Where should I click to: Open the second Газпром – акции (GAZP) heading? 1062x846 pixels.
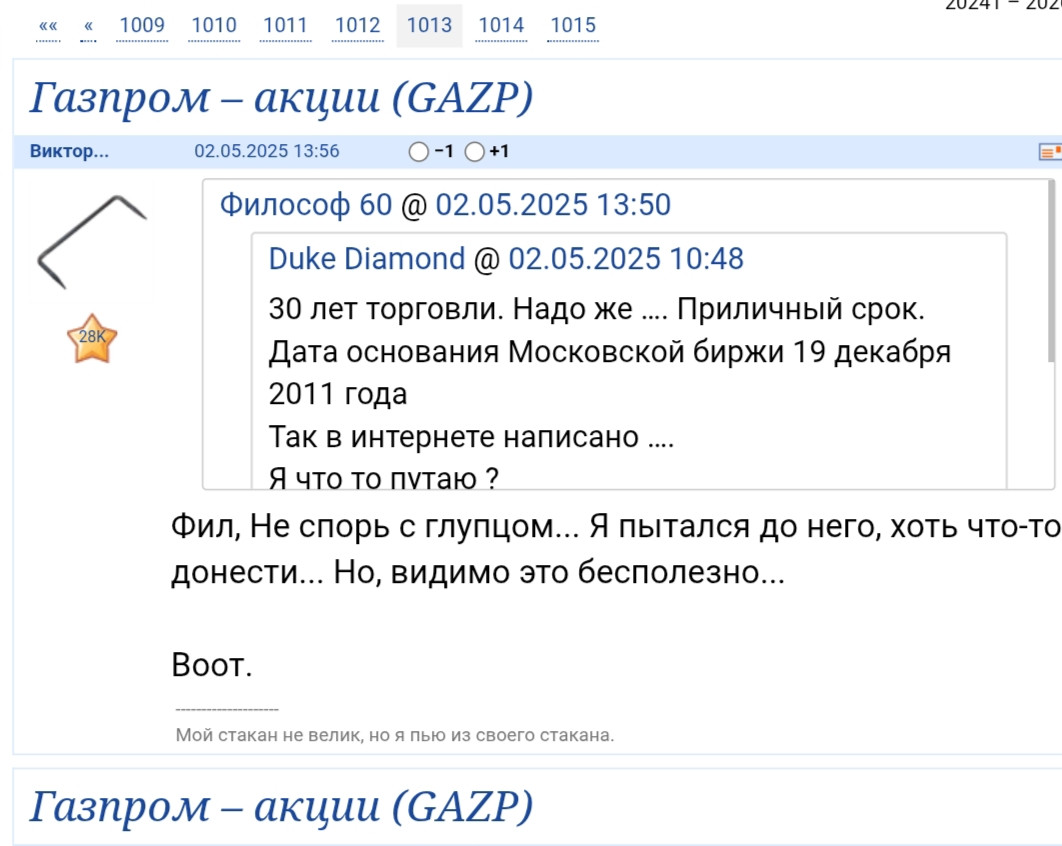pos(281,807)
